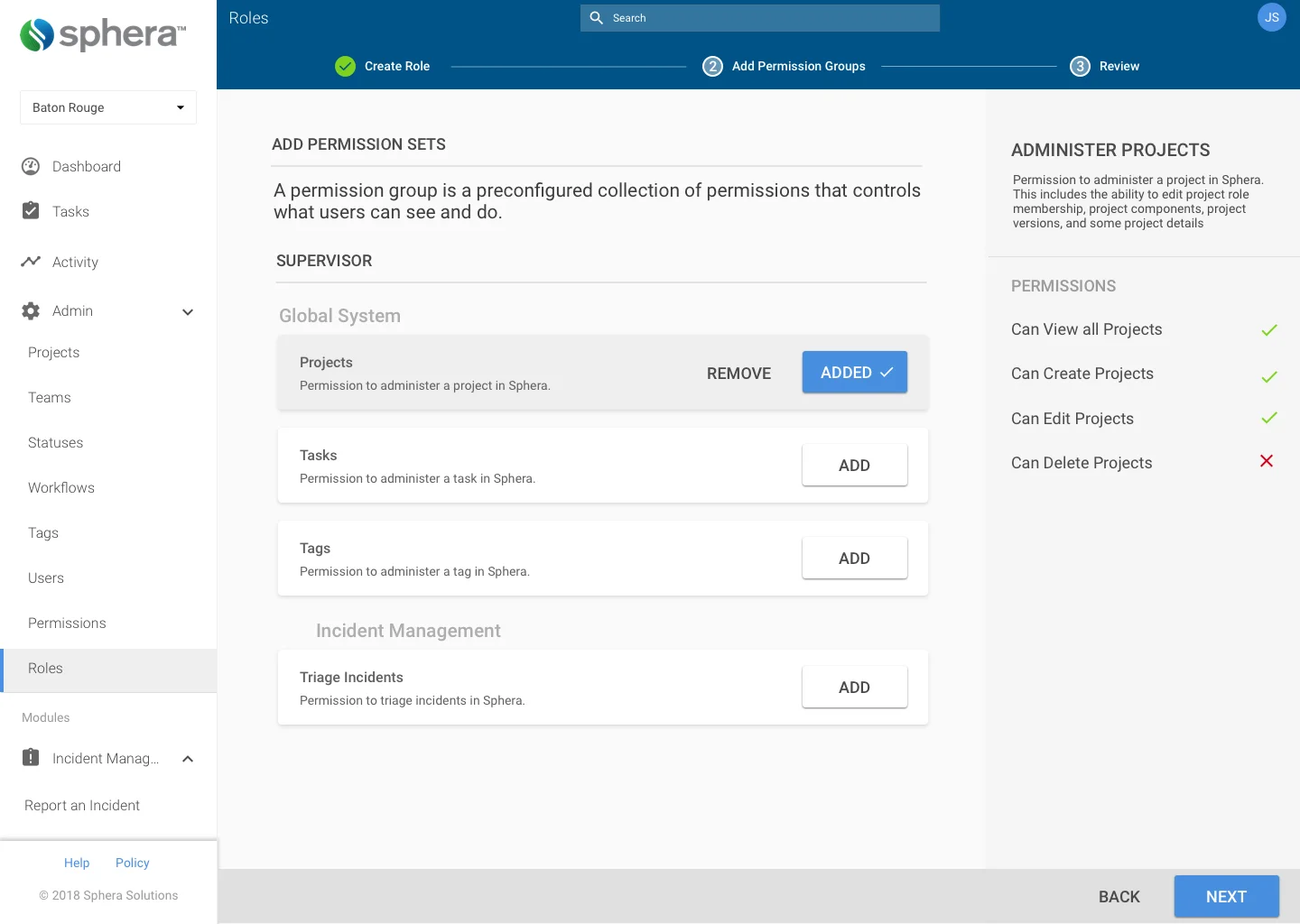Click the Activity trend line icon
This screenshot has height=924, width=1300.
coord(31,261)
